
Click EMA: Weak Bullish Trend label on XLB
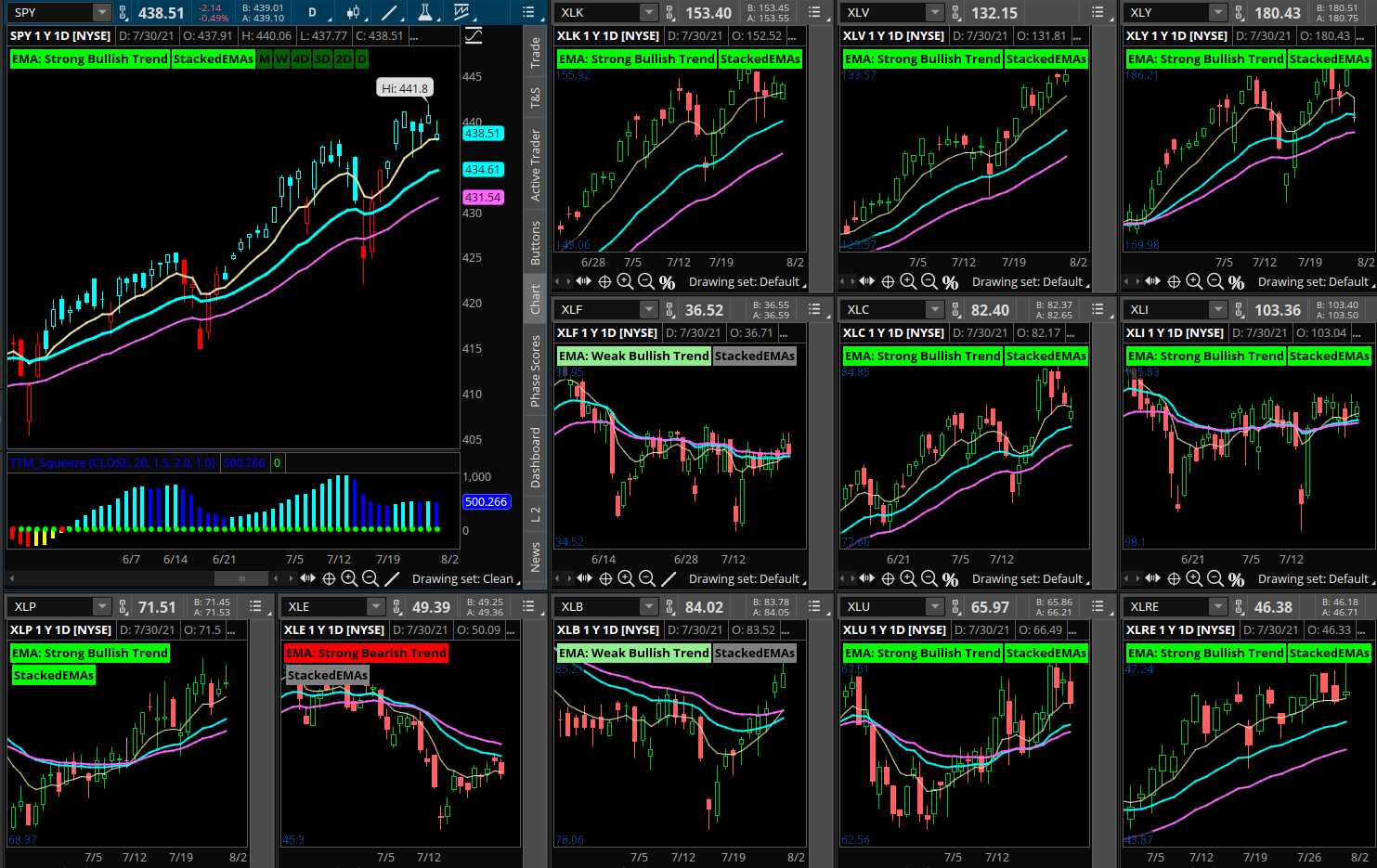(x=634, y=653)
